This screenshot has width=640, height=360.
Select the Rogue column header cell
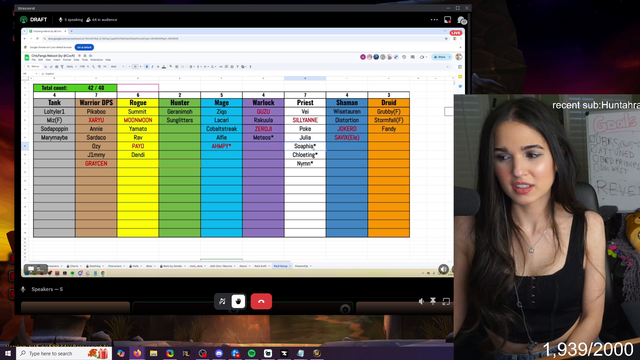tap(138, 103)
